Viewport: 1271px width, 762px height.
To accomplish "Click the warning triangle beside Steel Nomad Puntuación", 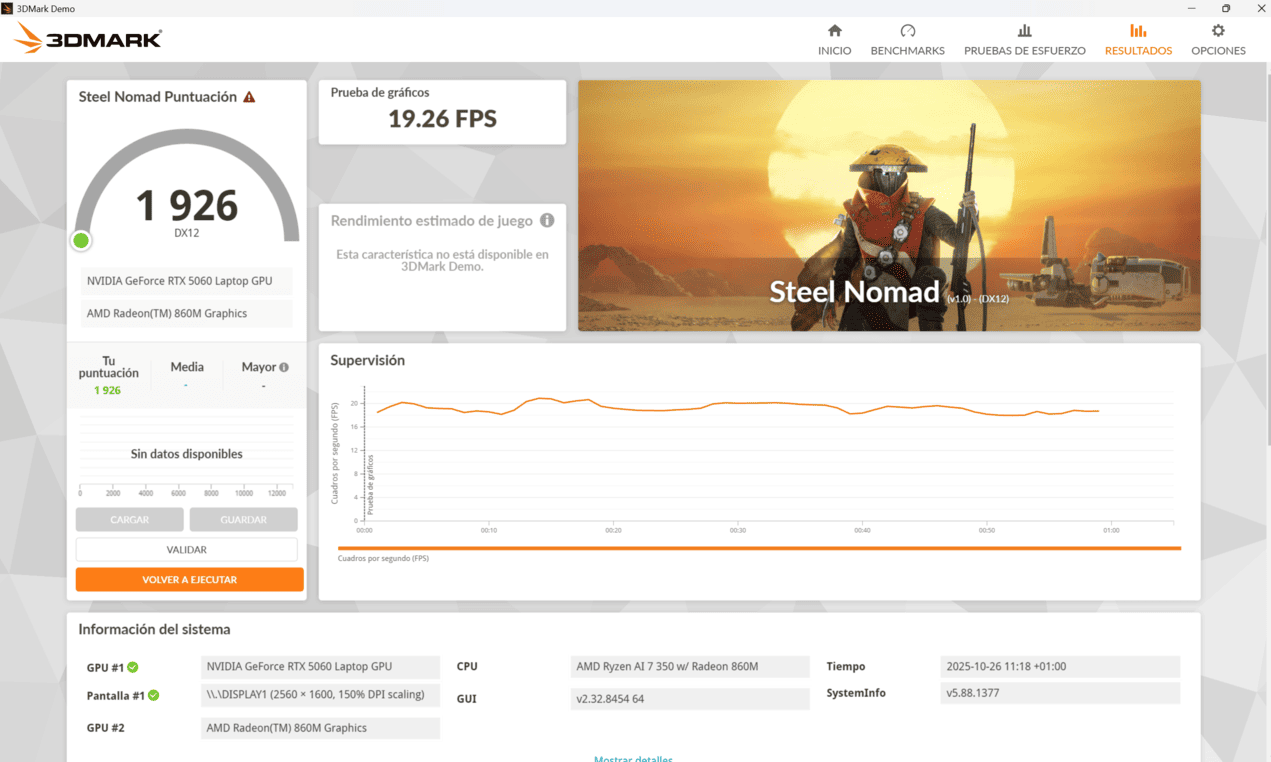I will tap(249, 97).
